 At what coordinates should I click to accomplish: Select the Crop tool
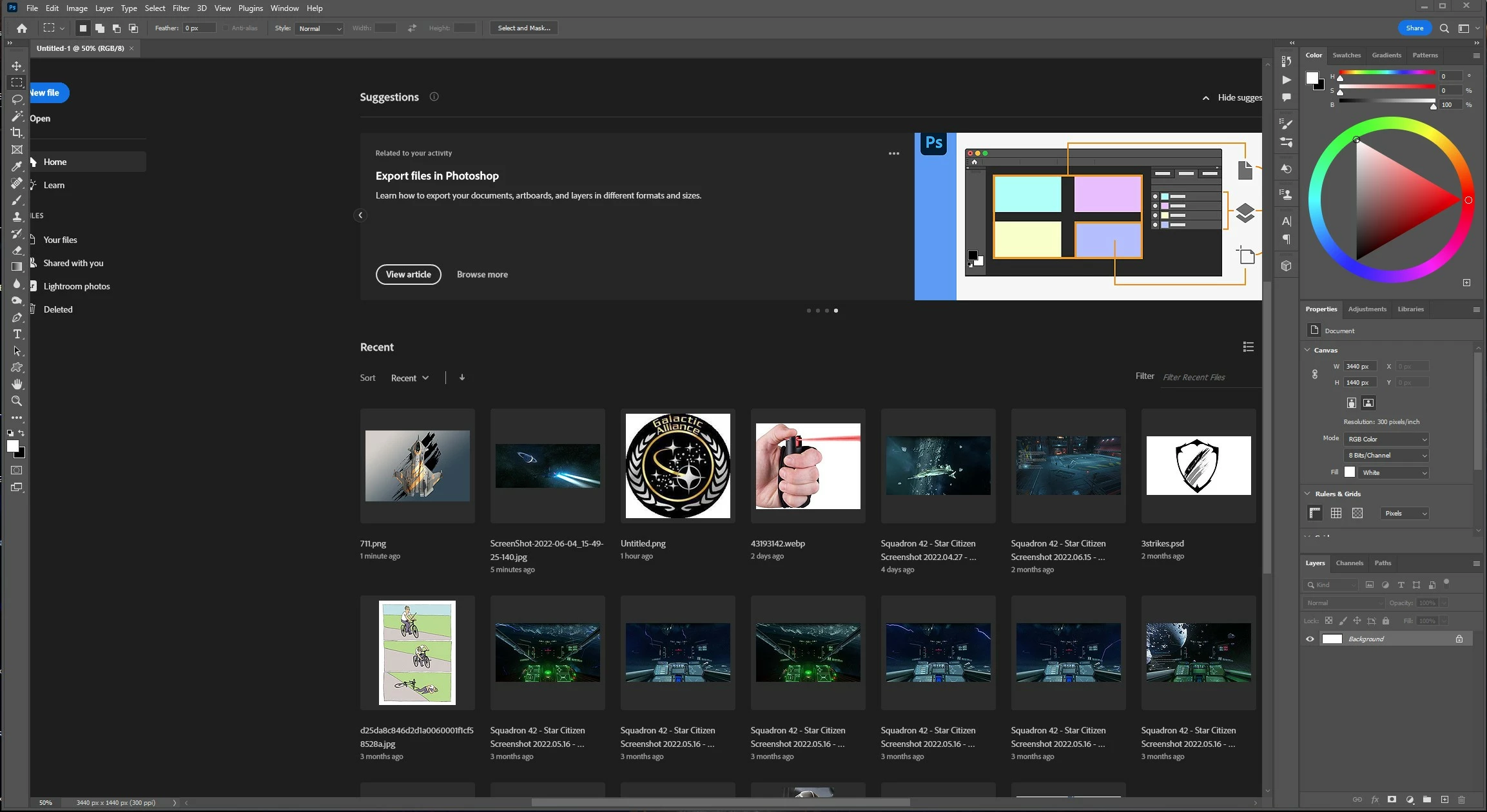click(x=17, y=133)
